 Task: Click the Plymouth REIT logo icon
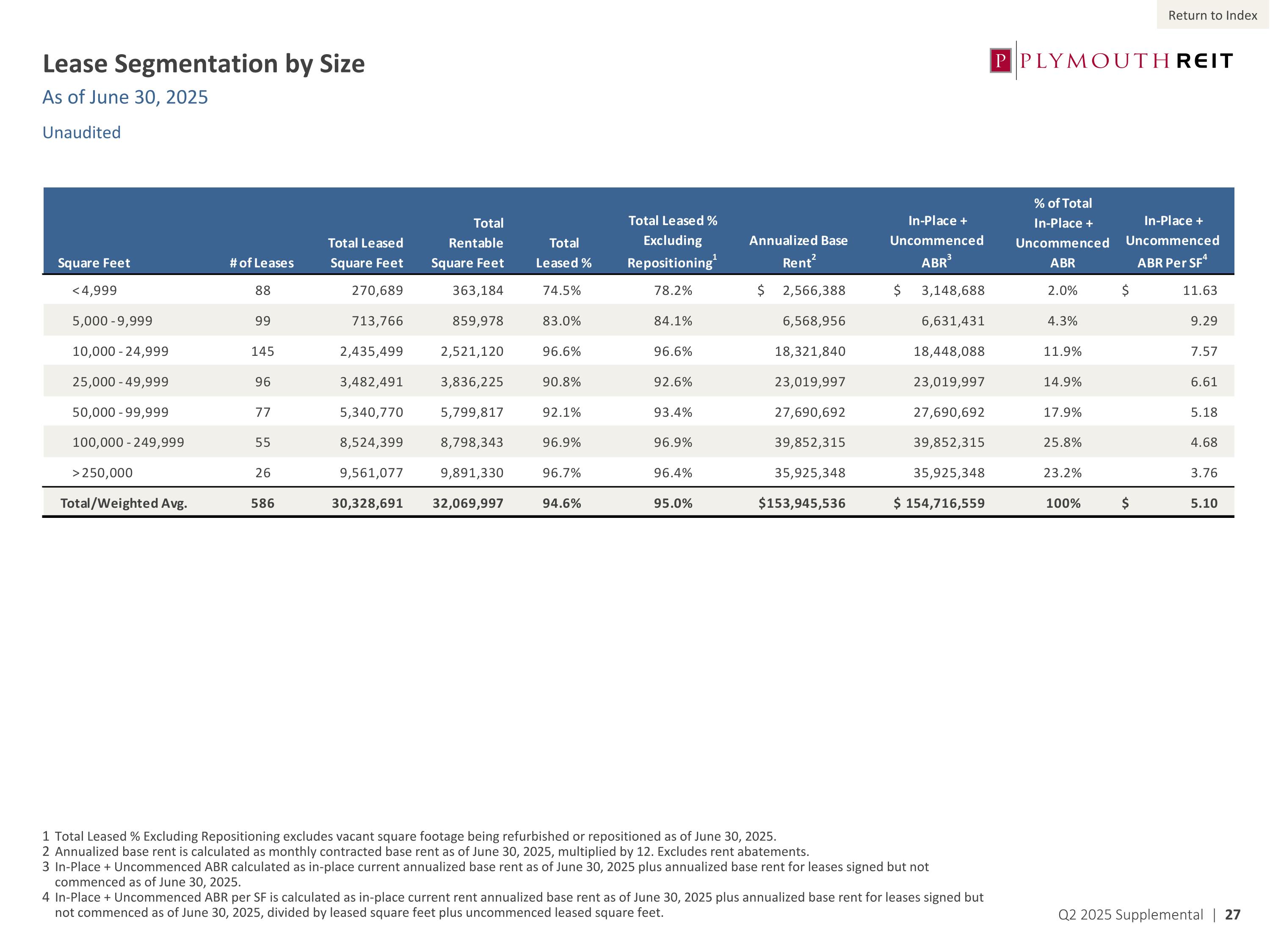pyautogui.click(x=1001, y=60)
